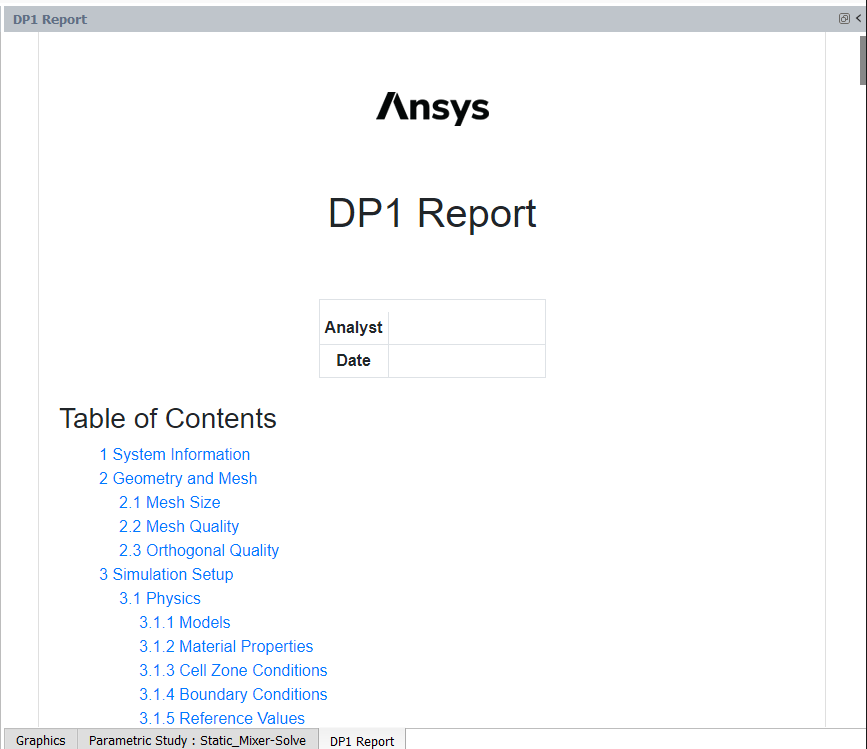Open the Boundary Conditions link

(x=233, y=694)
